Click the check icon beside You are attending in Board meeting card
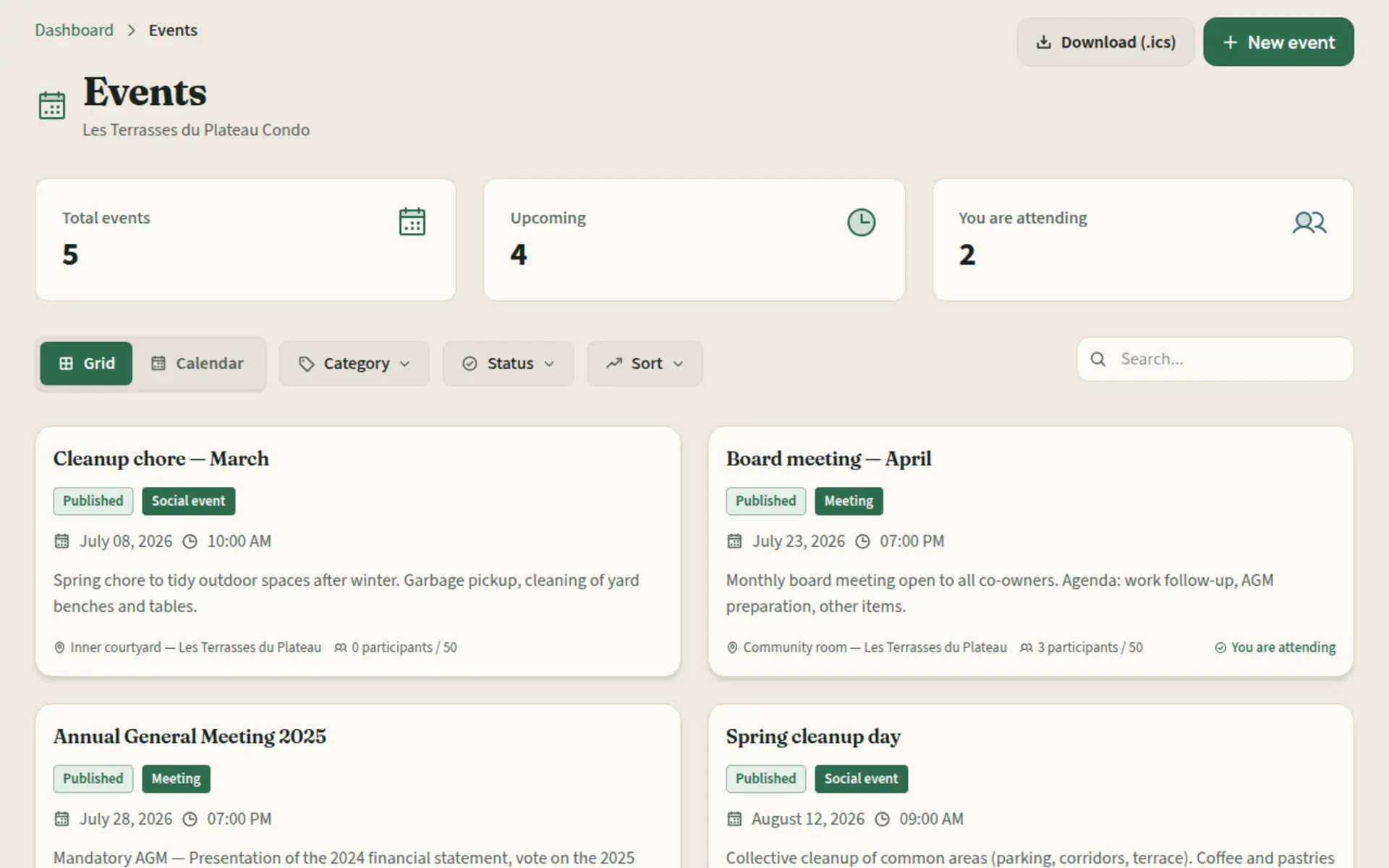This screenshot has width=1389, height=868. click(x=1220, y=647)
